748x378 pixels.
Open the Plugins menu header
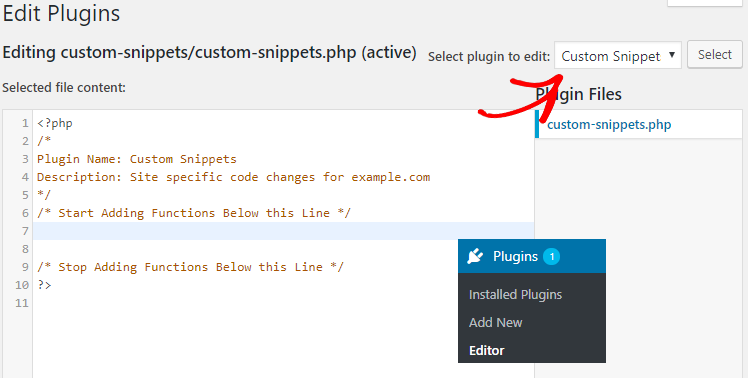(x=532, y=256)
